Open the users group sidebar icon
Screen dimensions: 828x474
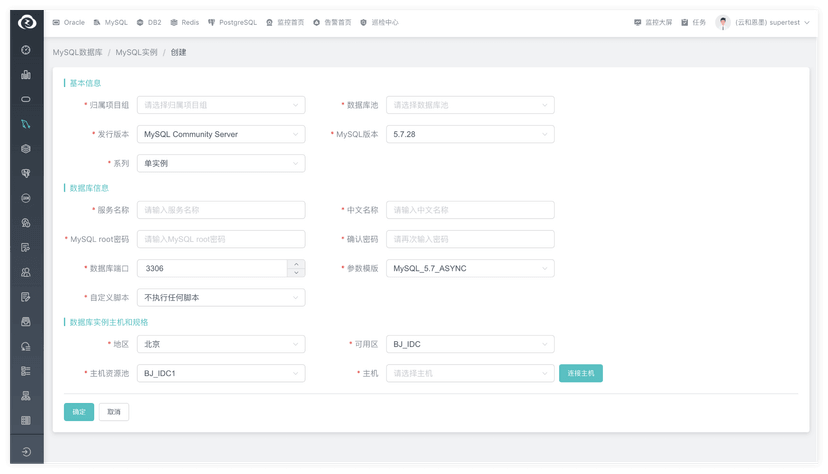(x=26, y=272)
